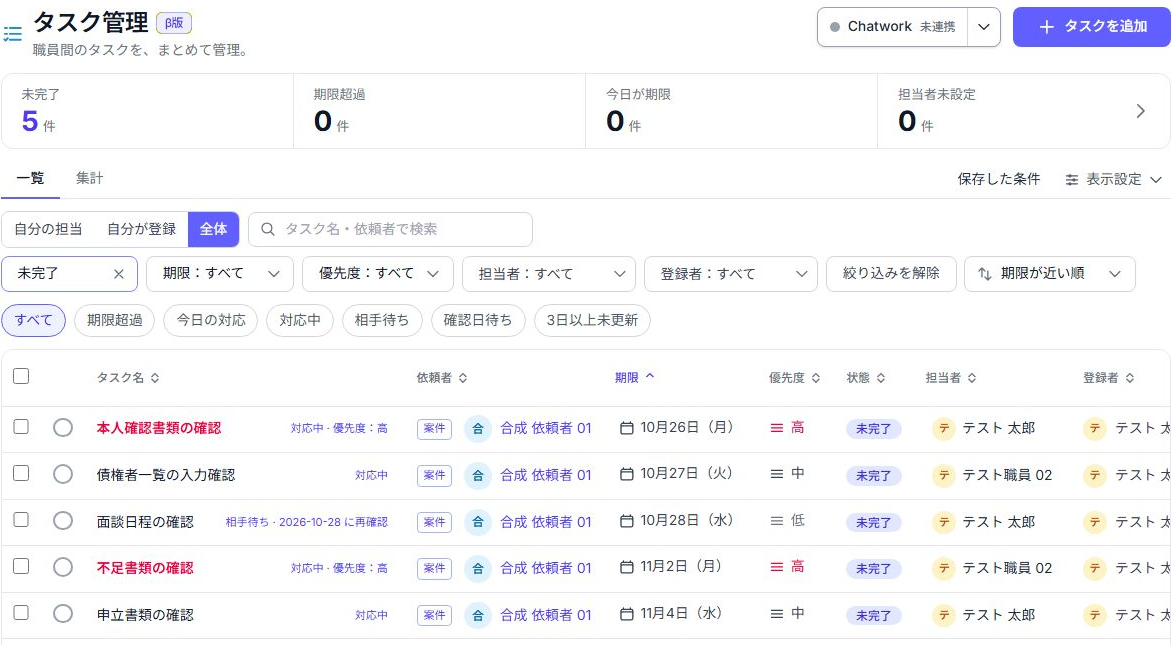Open the 担当者：すべて dropdown
Screen dimensions: 1172x645
[x=549, y=274]
